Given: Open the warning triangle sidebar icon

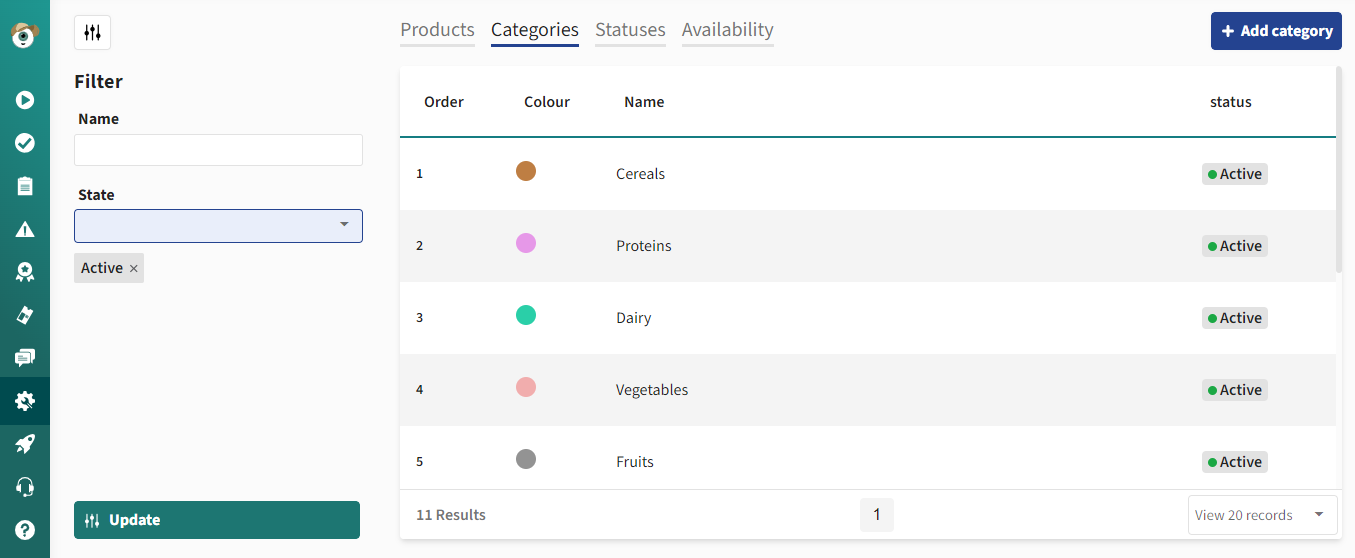Looking at the screenshot, I should 25,229.
